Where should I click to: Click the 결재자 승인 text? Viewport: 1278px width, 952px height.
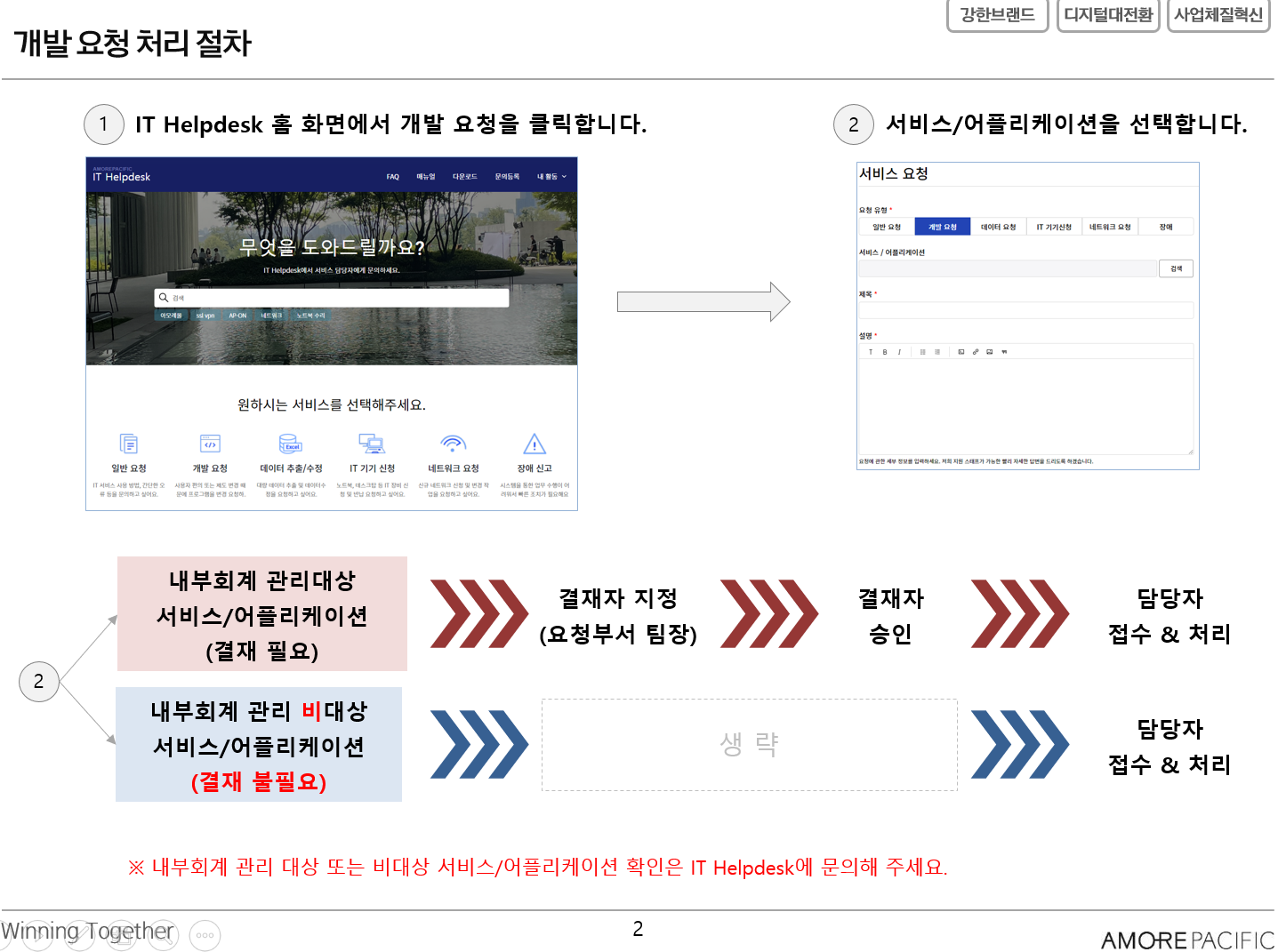click(x=890, y=615)
